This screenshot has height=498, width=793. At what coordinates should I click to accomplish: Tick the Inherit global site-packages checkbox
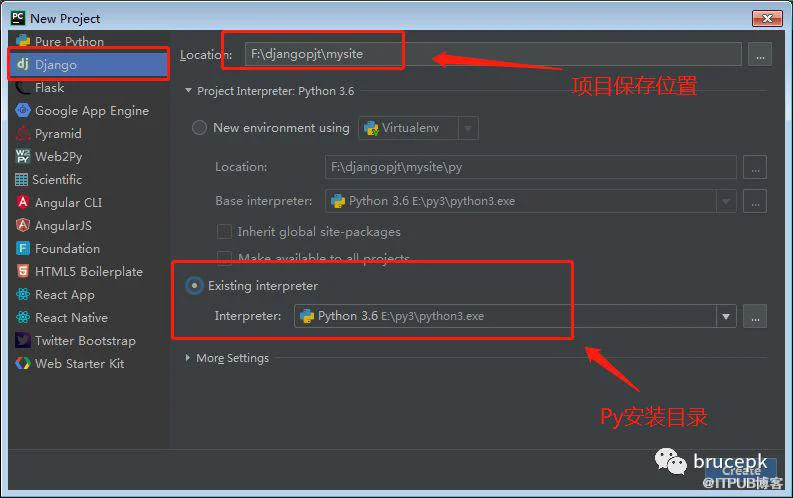(224, 232)
